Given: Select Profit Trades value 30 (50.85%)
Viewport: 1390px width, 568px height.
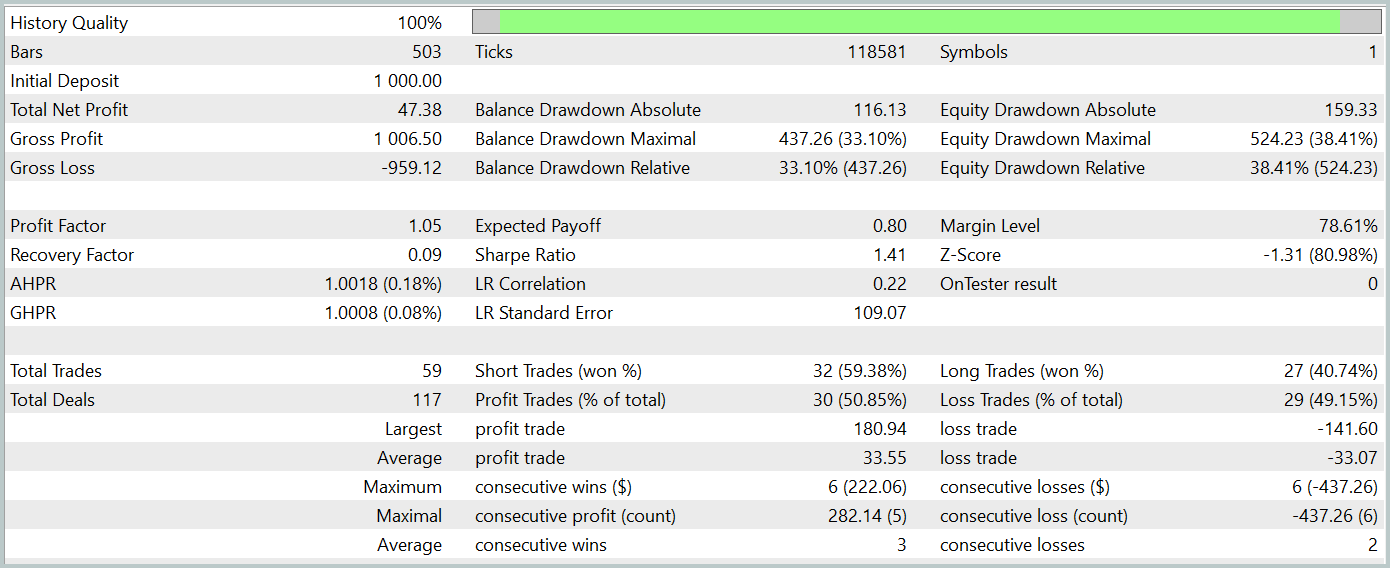Looking at the screenshot, I should tap(860, 400).
